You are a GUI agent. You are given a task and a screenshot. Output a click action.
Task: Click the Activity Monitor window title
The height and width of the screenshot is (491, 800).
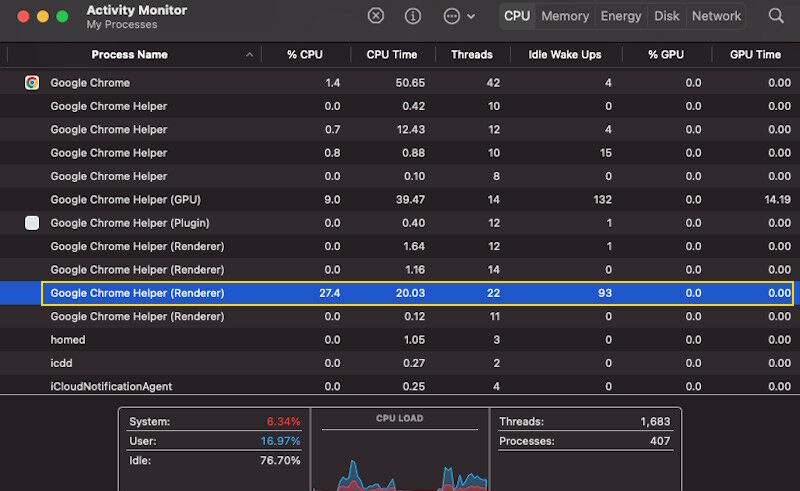point(137,10)
